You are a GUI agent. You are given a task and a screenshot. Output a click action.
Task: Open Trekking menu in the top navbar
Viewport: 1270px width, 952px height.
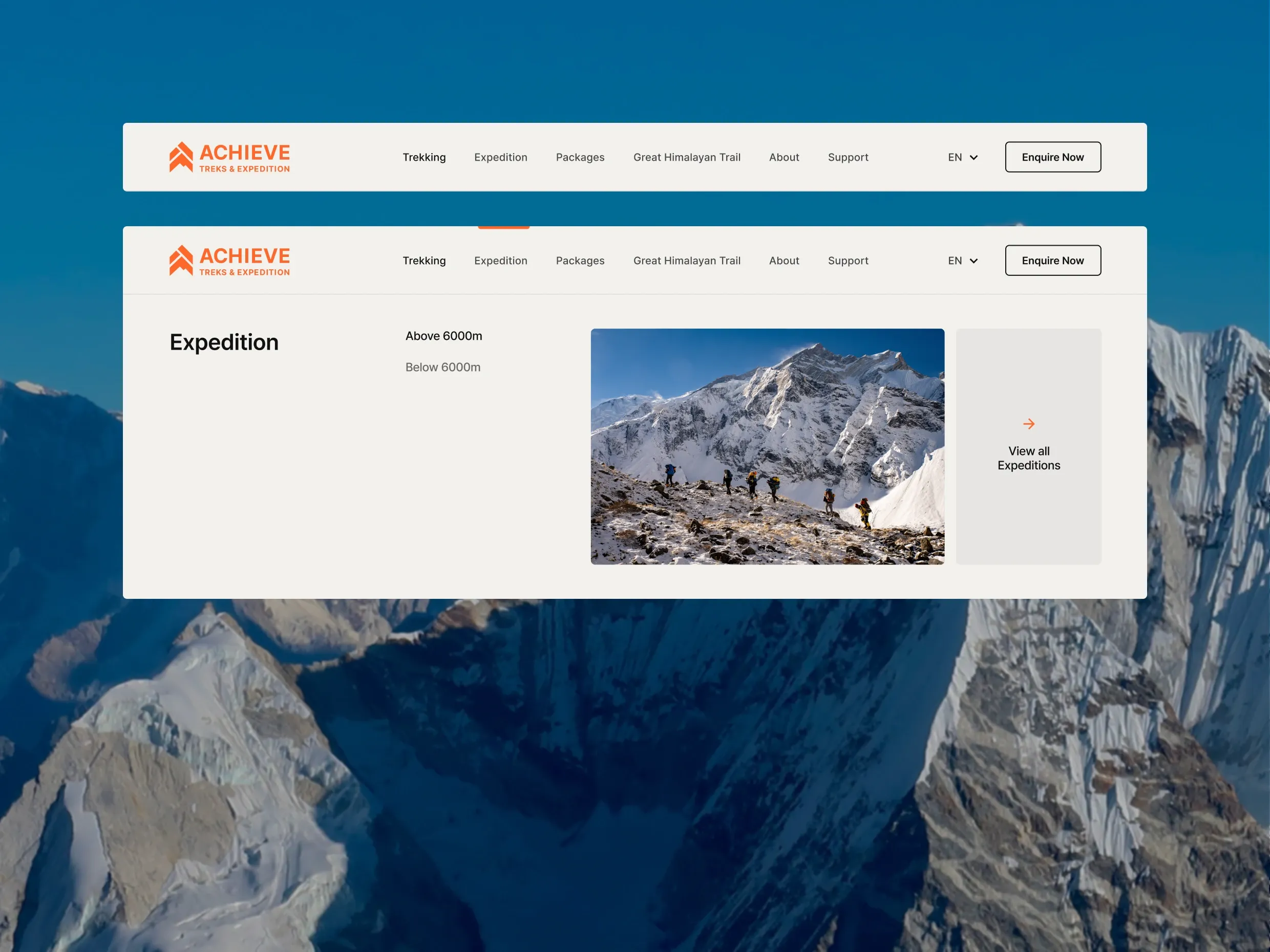point(424,157)
